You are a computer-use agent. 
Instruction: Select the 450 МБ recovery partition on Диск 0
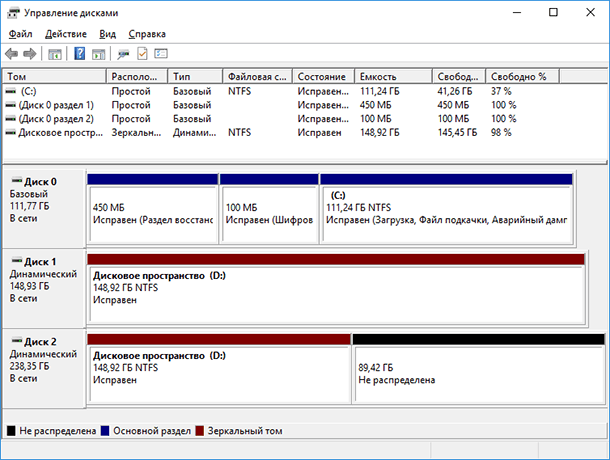coord(152,209)
